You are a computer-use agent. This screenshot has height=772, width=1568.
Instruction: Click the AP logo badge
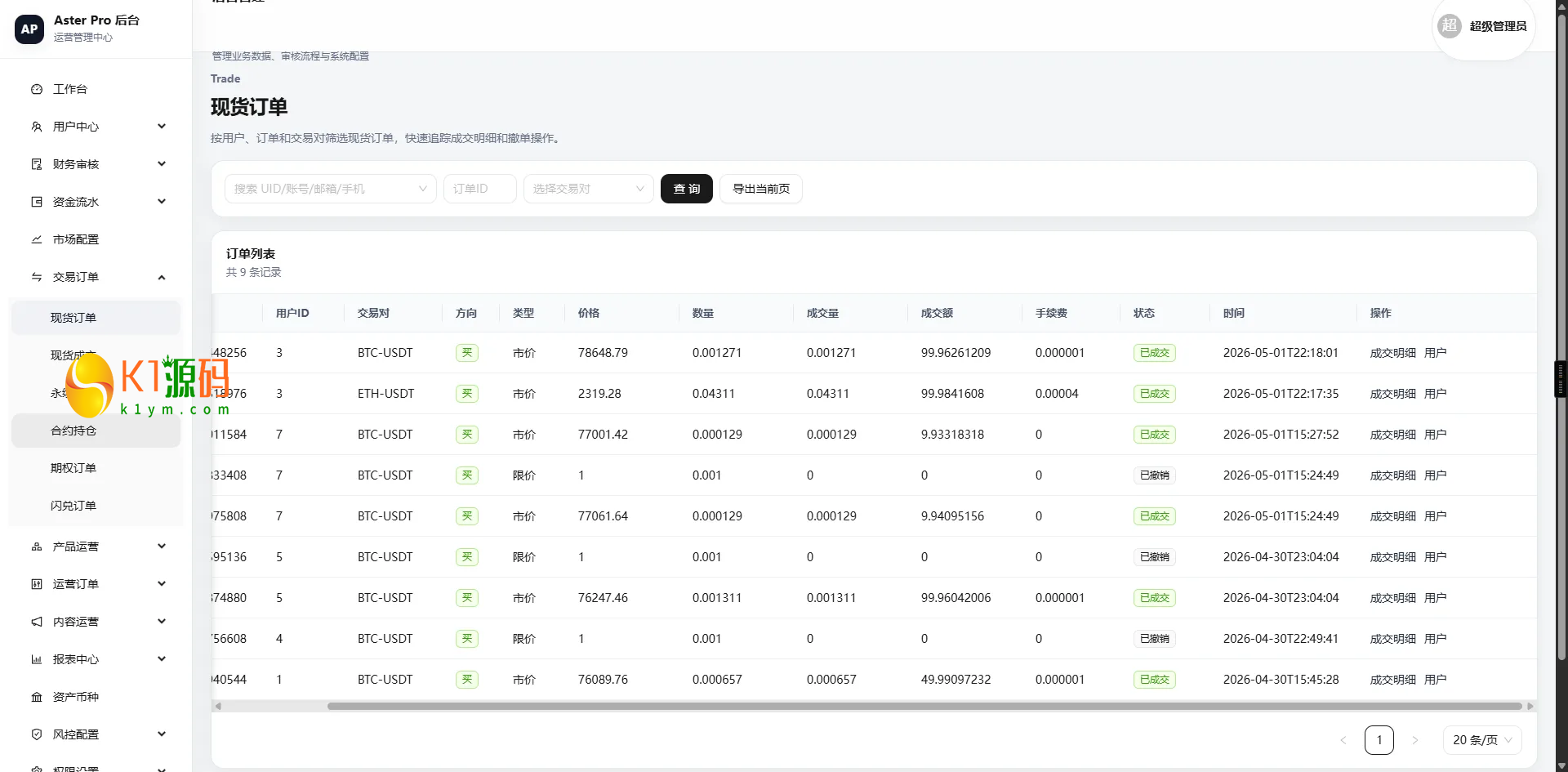click(29, 29)
